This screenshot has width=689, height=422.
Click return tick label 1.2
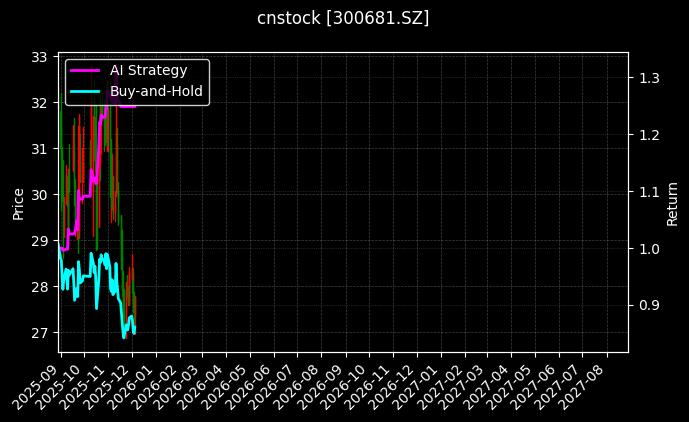click(649, 135)
